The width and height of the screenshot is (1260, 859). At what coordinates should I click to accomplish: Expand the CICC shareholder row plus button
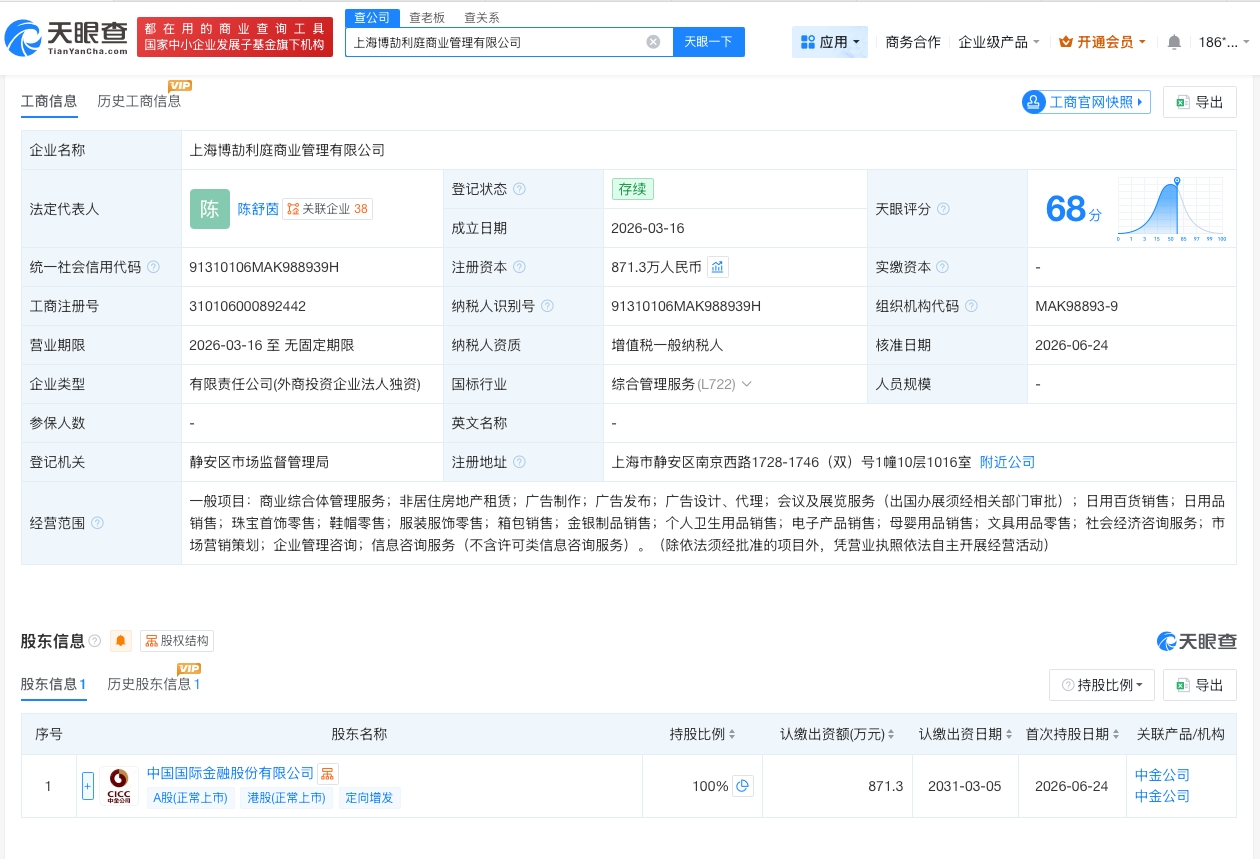pyautogui.click(x=88, y=786)
